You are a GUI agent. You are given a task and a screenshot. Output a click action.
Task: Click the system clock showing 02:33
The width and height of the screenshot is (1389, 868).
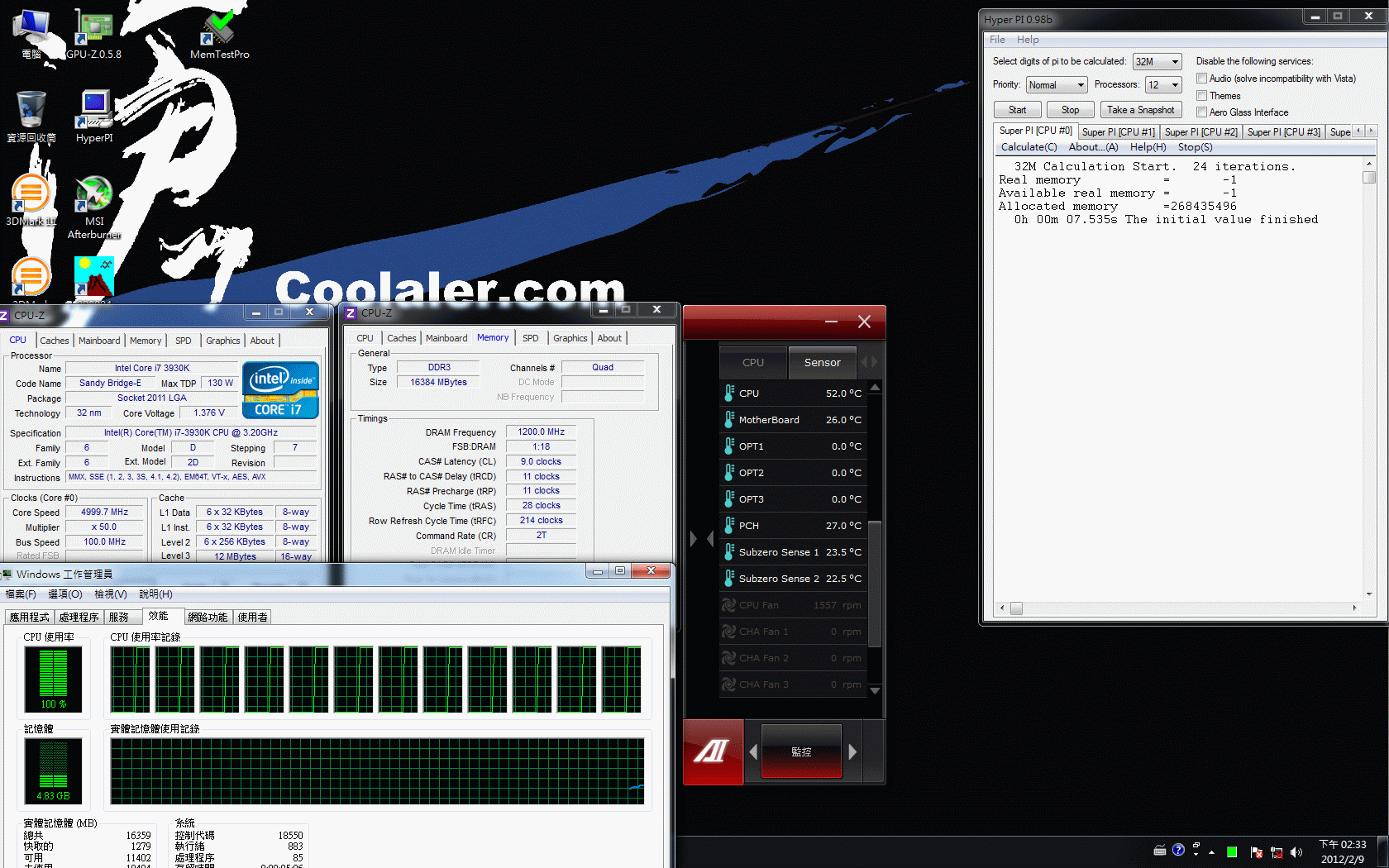pyautogui.click(x=1343, y=851)
